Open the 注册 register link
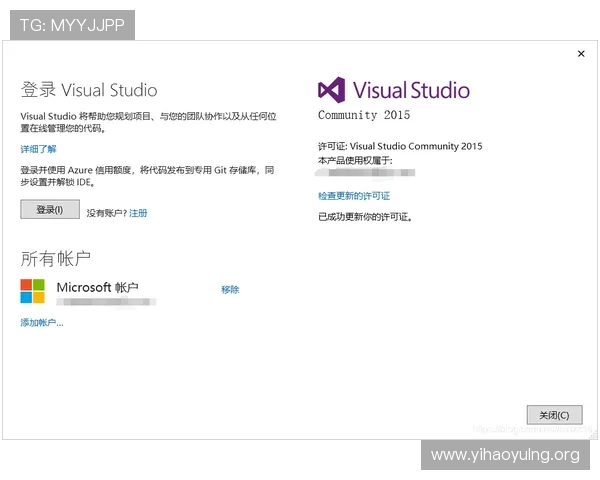The image size is (600, 480). click(x=138, y=213)
